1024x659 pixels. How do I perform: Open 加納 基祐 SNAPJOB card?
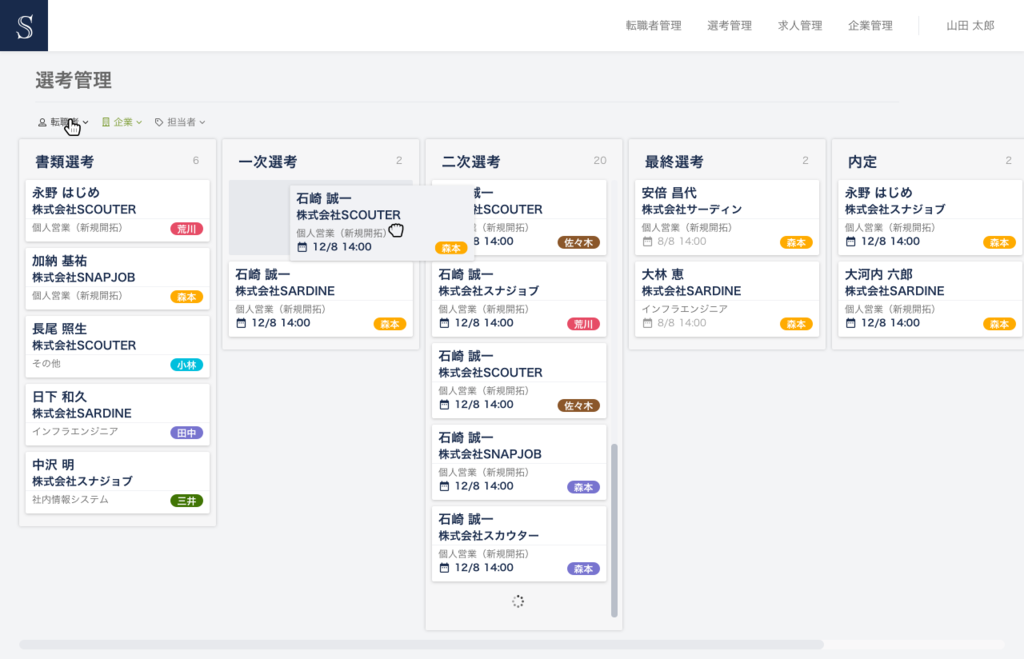(118, 278)
